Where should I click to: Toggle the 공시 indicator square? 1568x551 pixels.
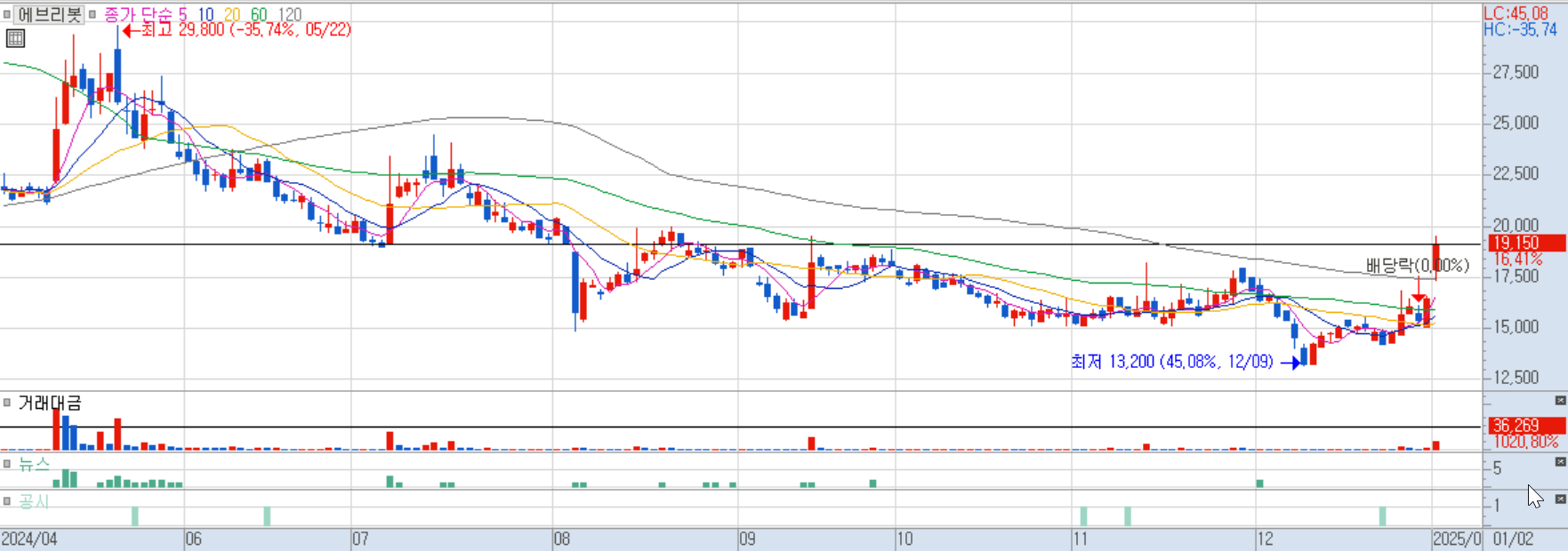click(7, 501)
